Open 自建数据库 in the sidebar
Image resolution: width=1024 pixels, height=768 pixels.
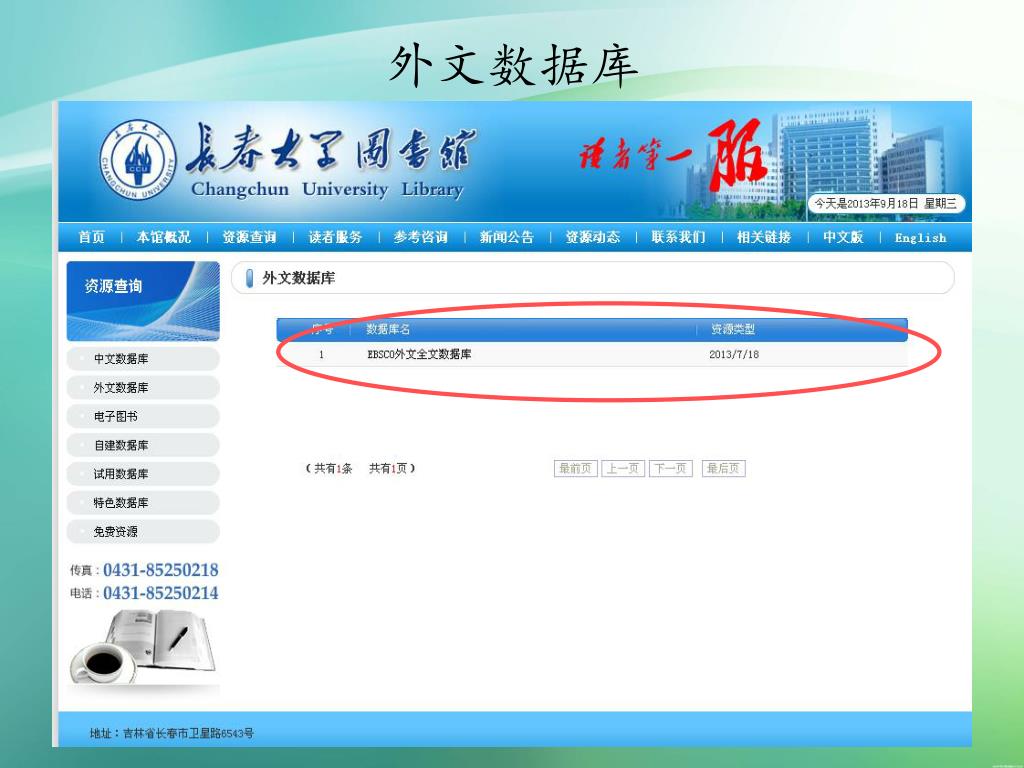pyautogui.click(x=143, y=445)
